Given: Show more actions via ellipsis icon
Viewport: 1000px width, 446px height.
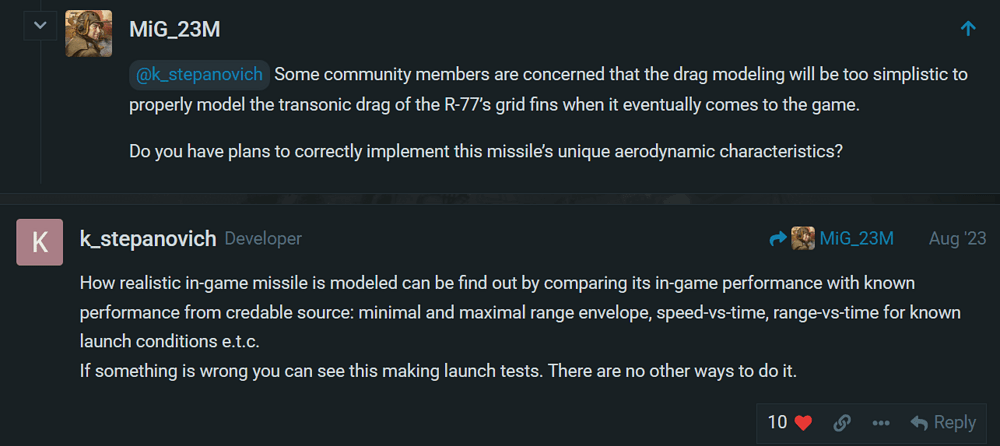Looking at the screenshot, I should (881, 422).
